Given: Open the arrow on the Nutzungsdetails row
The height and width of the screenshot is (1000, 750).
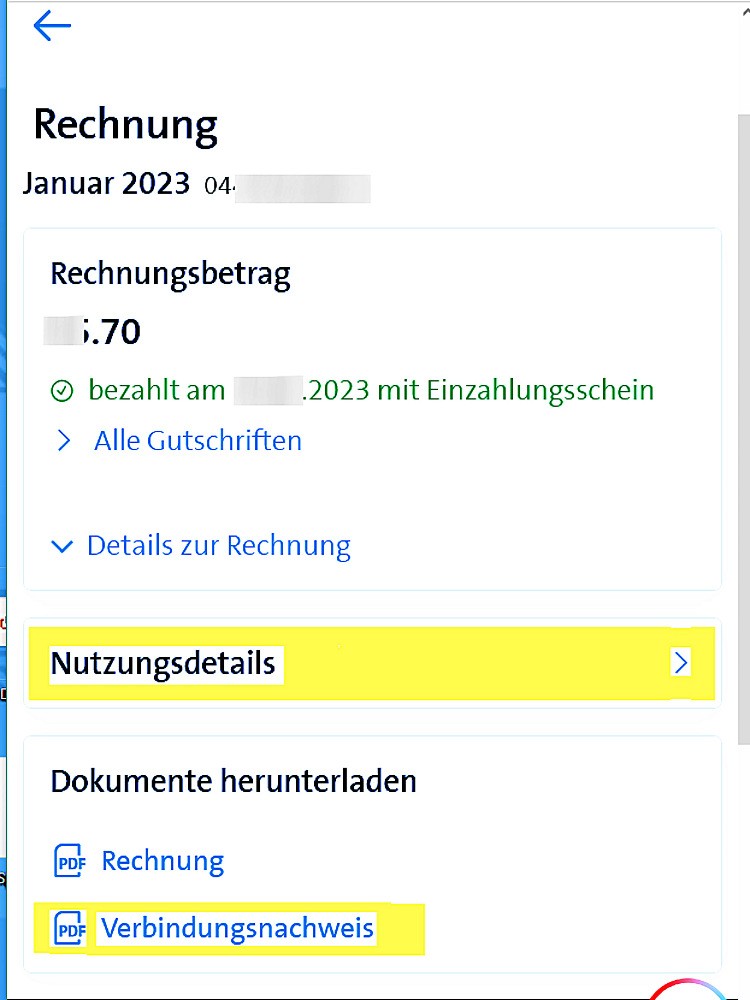Looking at the screenshot, I should click(x=681, y=662).
